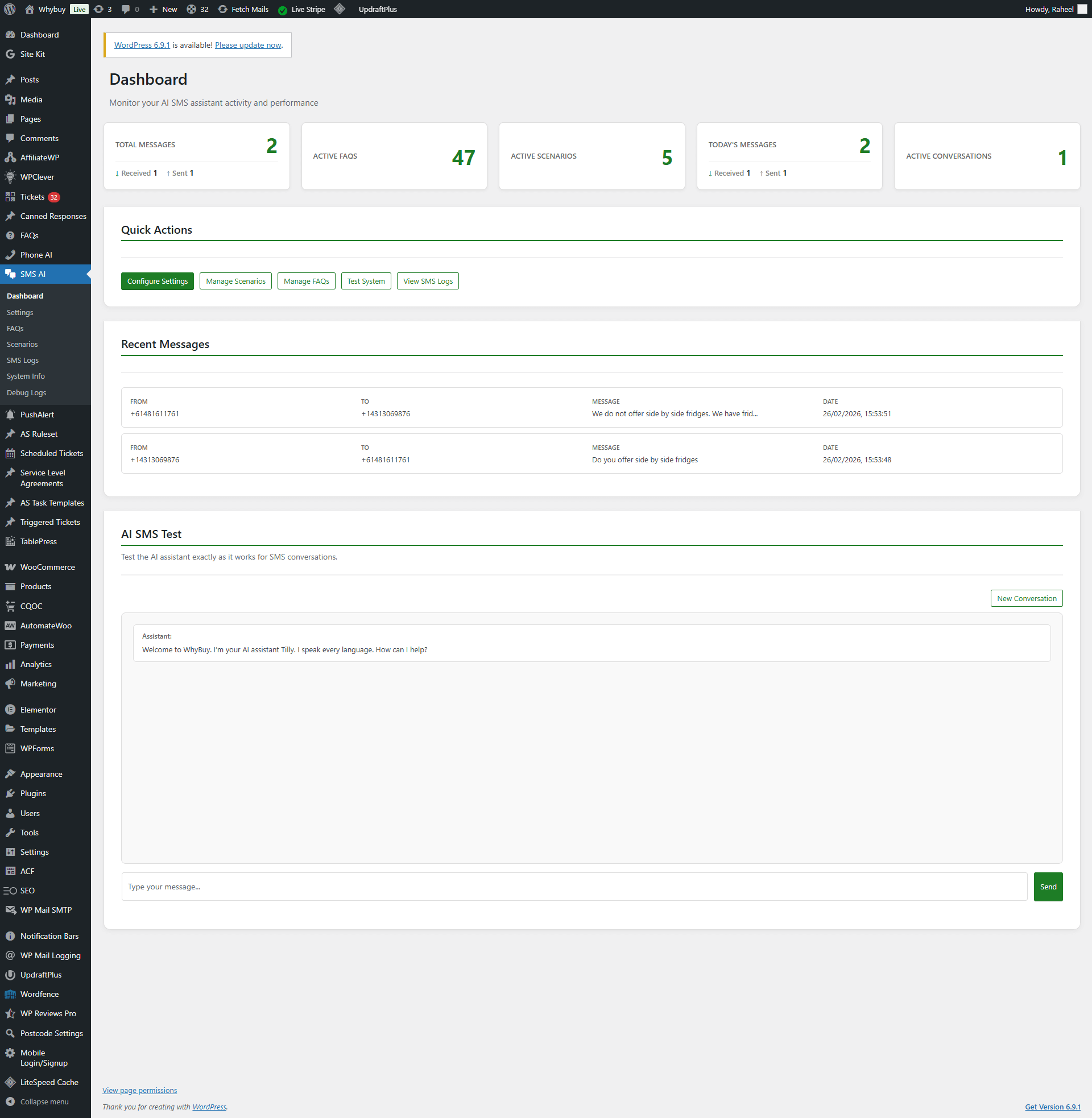1092x1118 pixels.
Task: Click the Please update now link
Action: [x=248, y=45]
